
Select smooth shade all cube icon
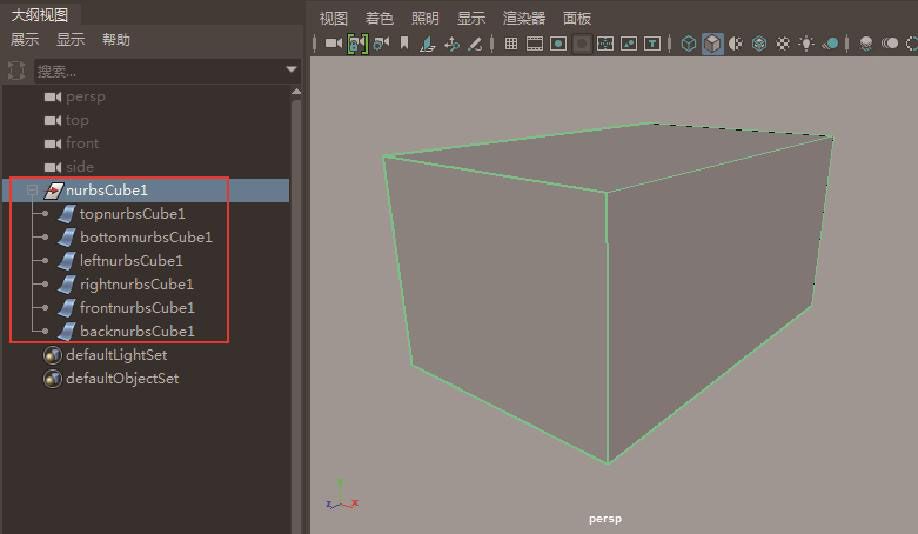712,44
